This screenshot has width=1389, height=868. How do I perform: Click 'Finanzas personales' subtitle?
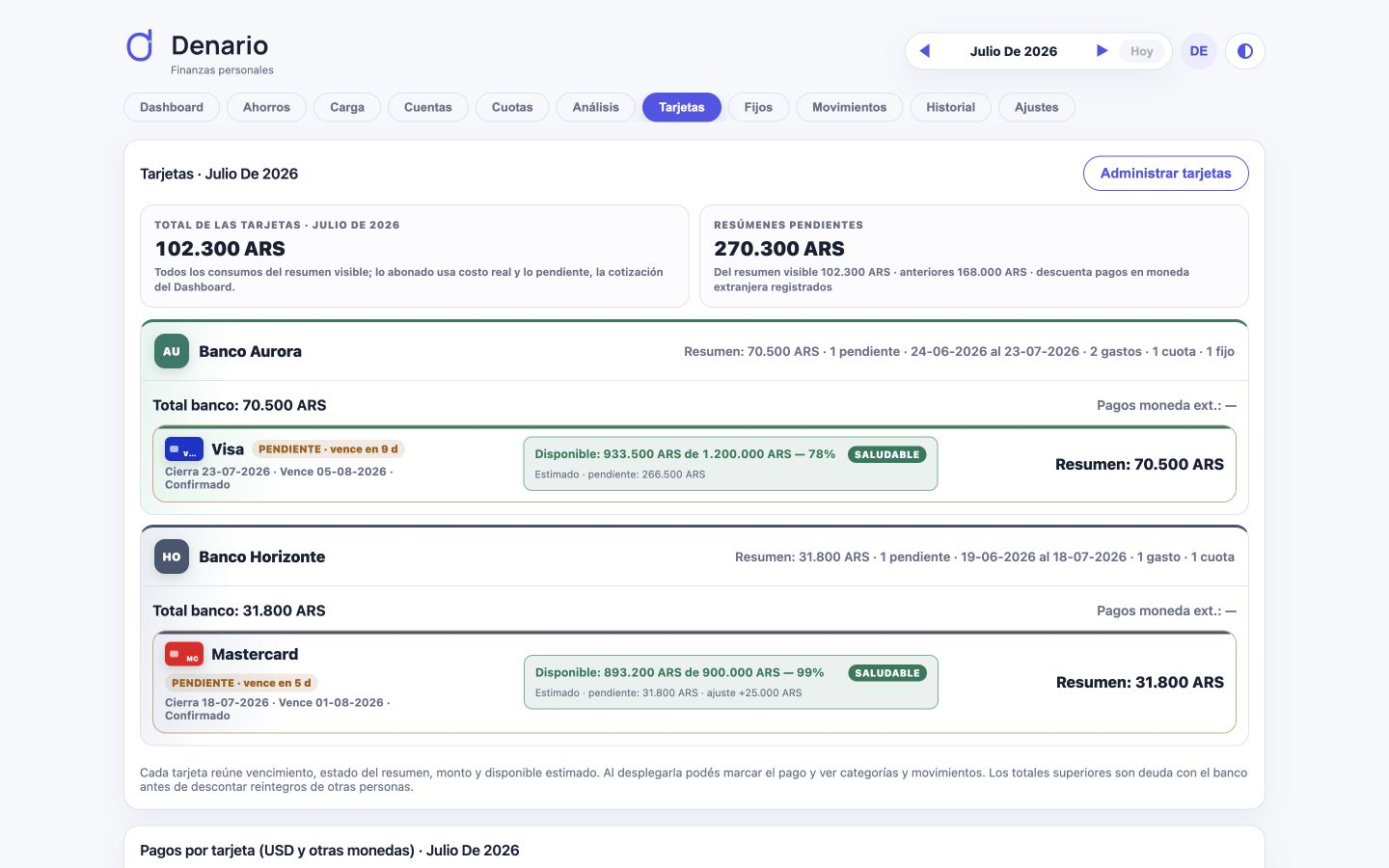(x=222, y=70)
